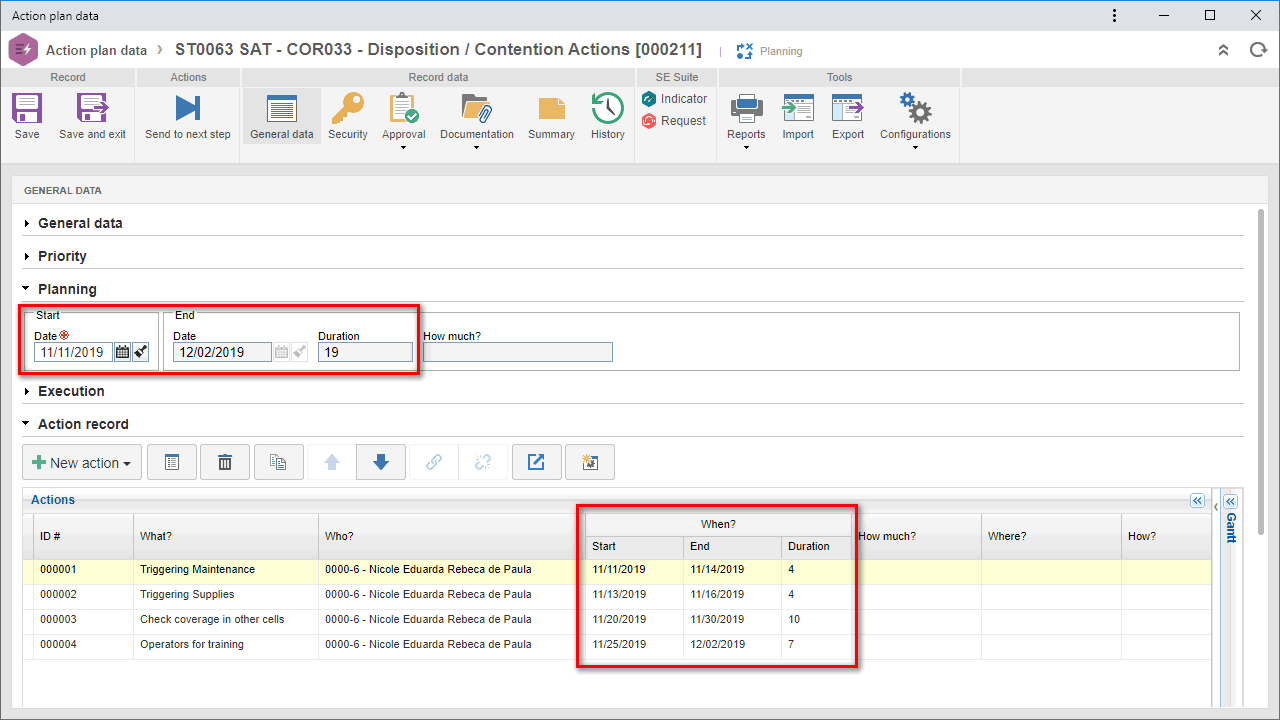Select the Triggering Maintenance row
This screenshot has width=1280, height=720.
617,570
